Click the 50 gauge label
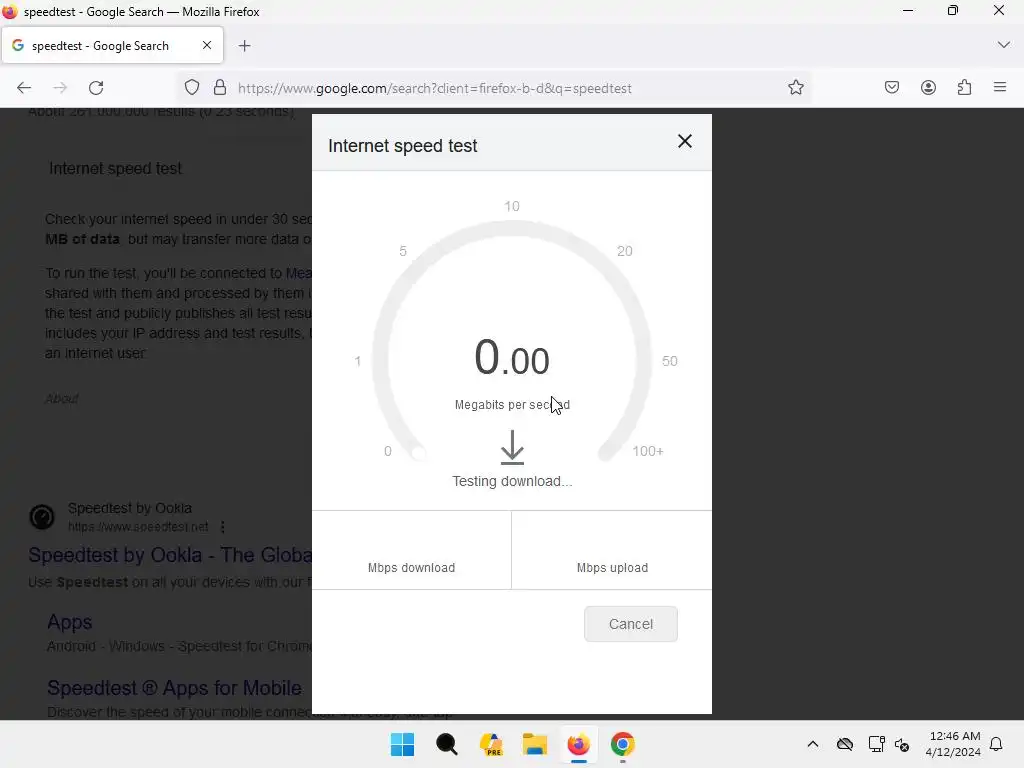1024x768 pixels. pos(669,361)
